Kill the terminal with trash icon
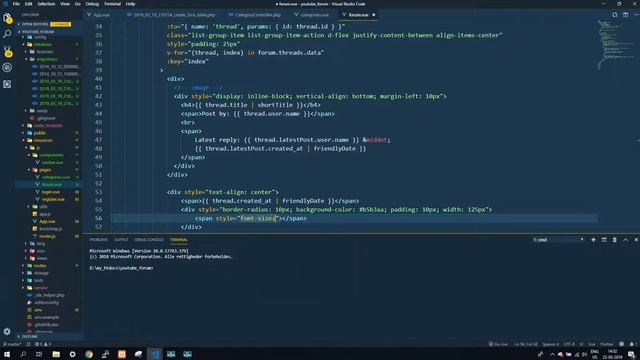Viewport: 640px width, 360px height. (615, 240)
